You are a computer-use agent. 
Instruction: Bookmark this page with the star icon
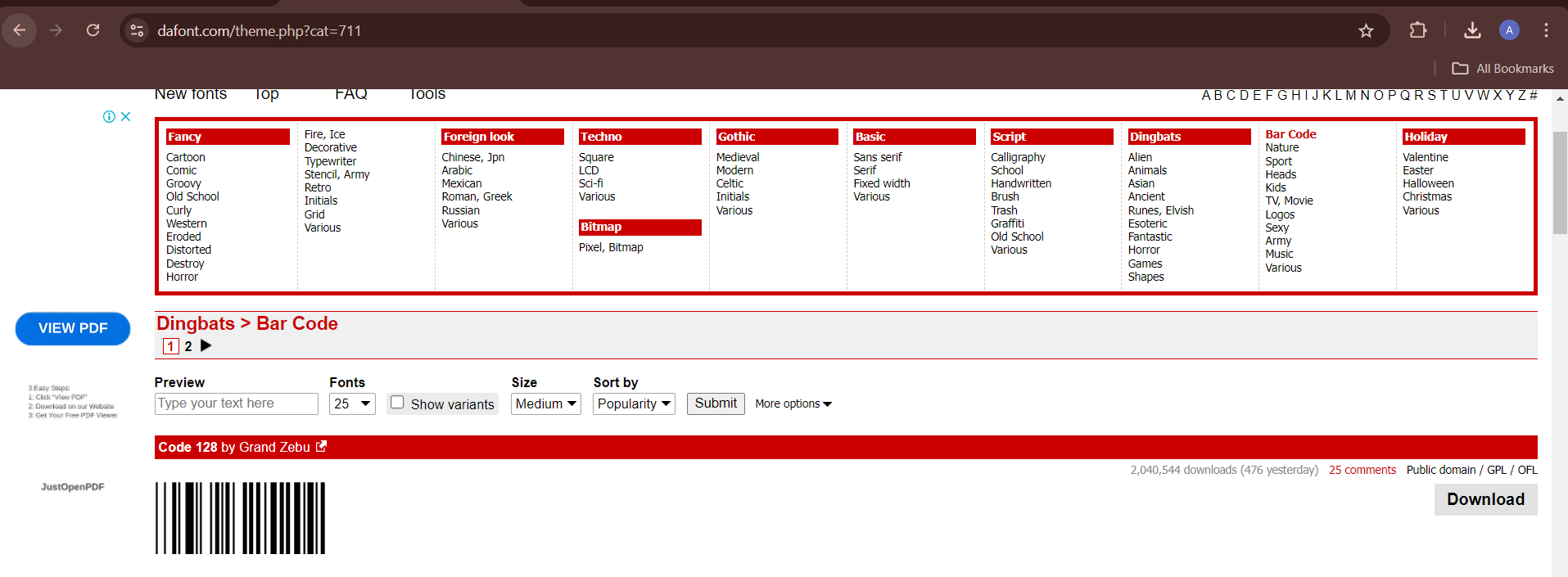pyautogui.click(x=1366, y=30)
